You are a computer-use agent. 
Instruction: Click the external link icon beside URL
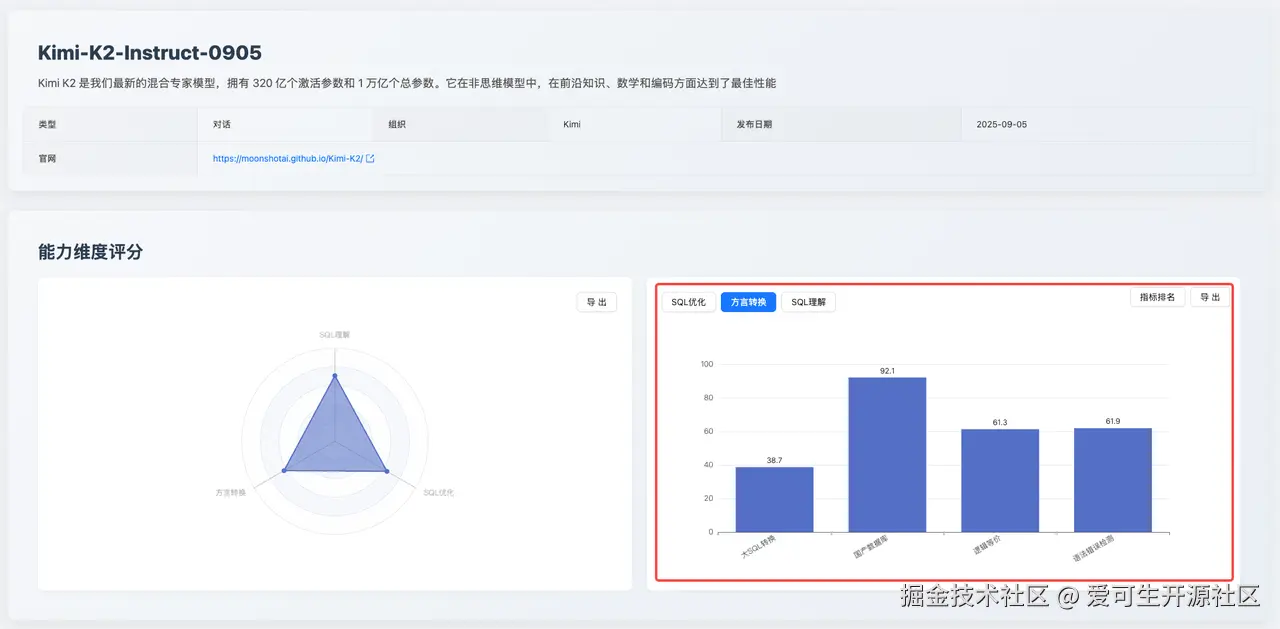pos(371,158)
